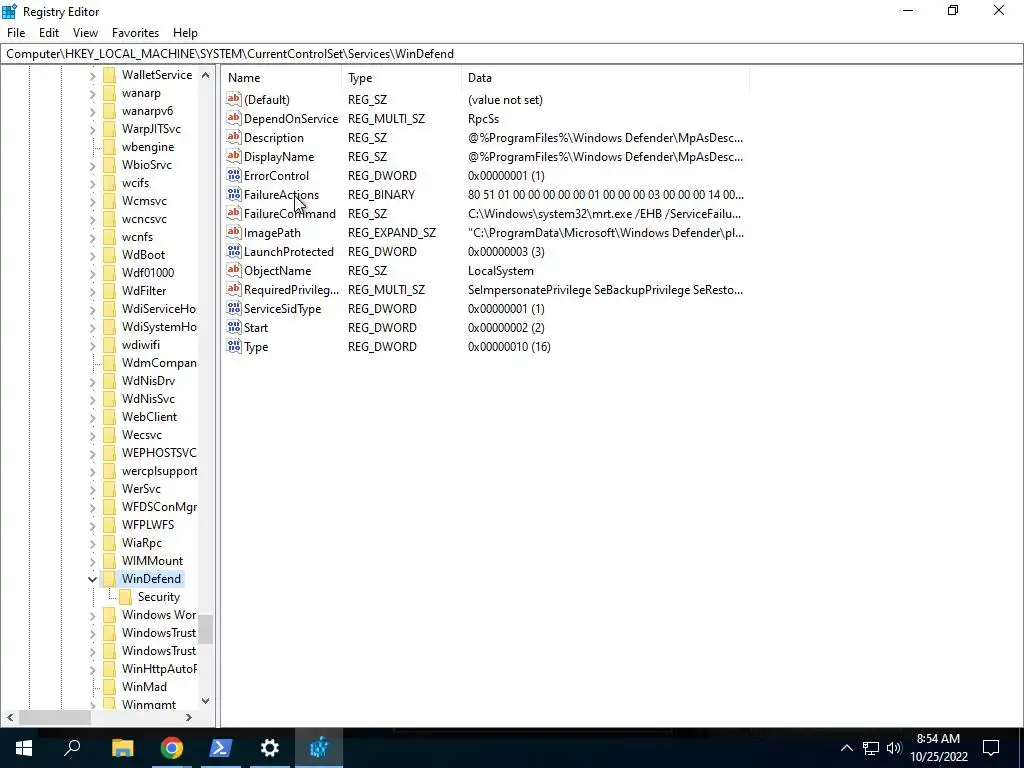Collapse the WinDefend key
Image resolution: width=1024 pixels, height=768 pixels.
(92, 579)
